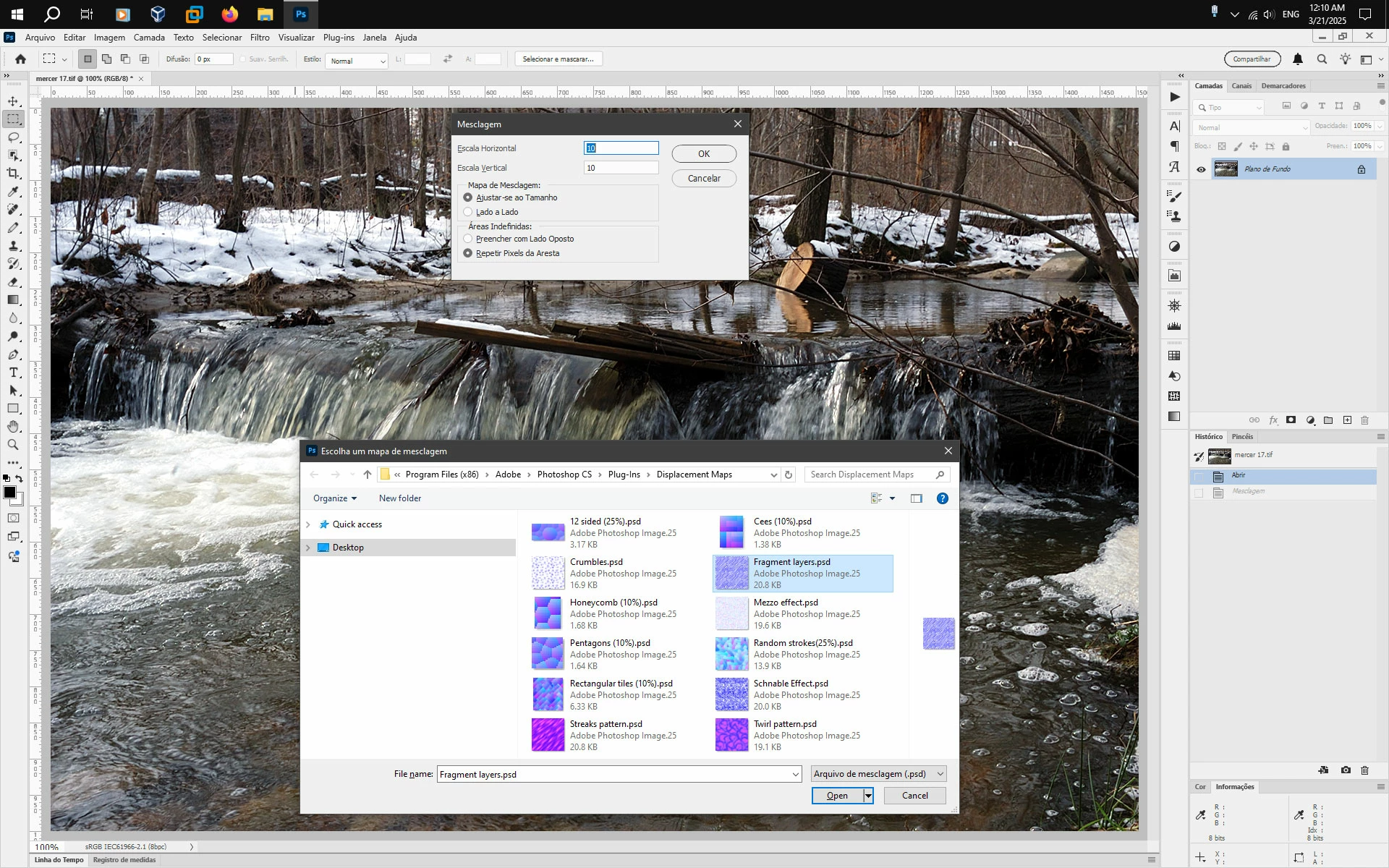Select 'Preencher com Lado Oposto' option
The image size is (1389, 868).
(468, 239)
